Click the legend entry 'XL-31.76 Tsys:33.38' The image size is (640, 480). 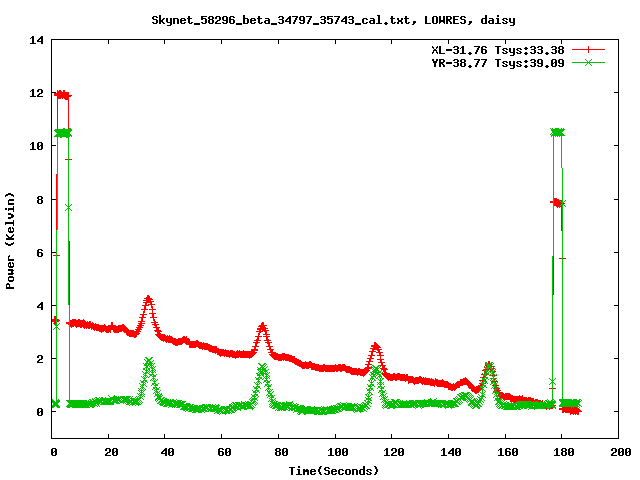point(498,50)
